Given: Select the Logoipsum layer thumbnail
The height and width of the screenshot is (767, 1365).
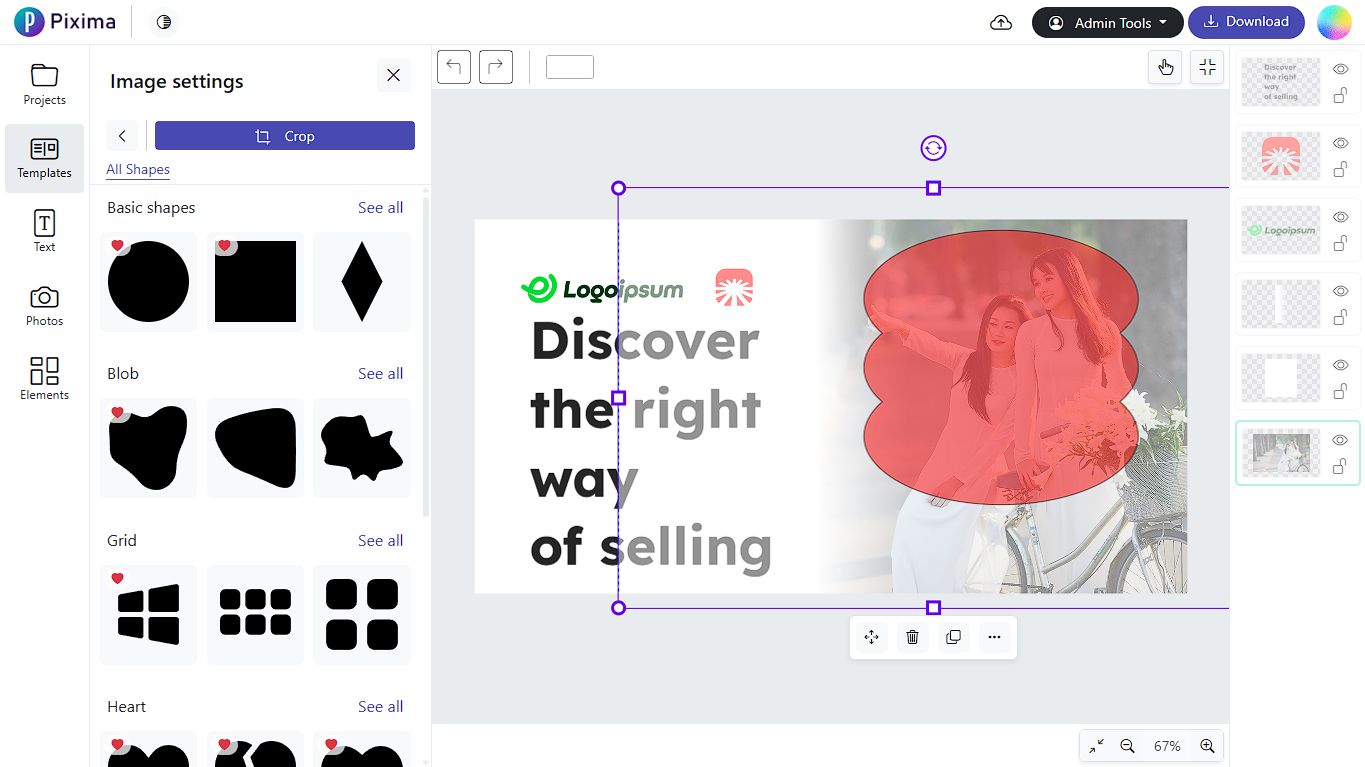Looking at the screenshot, I should coord(1281,230).
